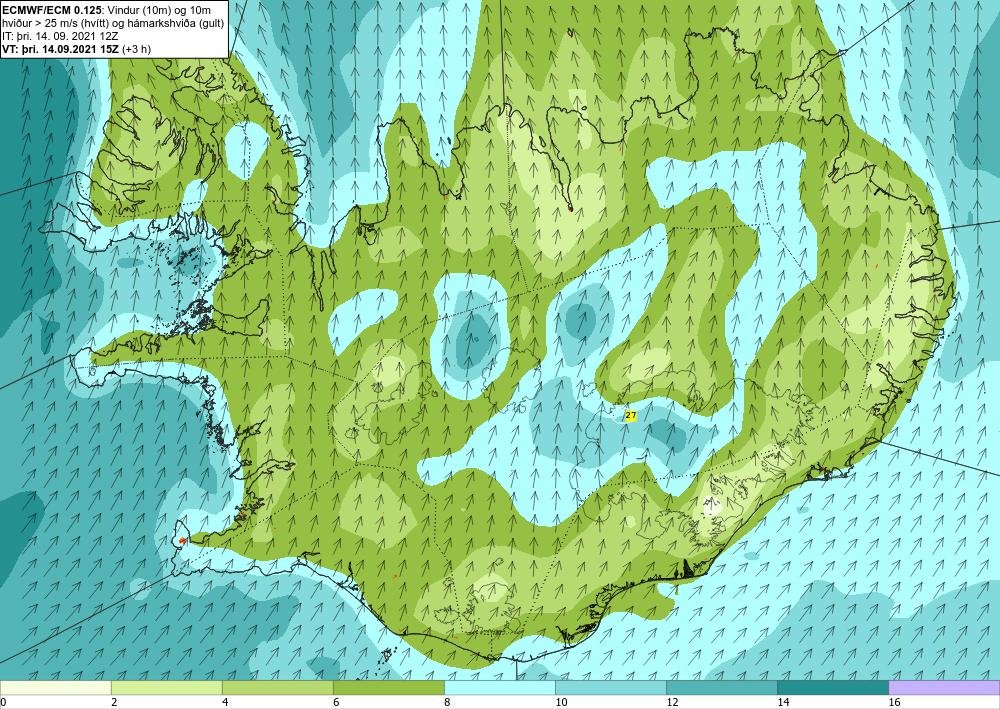Select the dark teal 14–16 legend swatch

832,688
